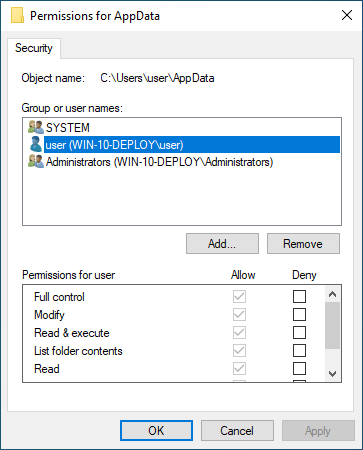
Task: Click the Allow column header
Action: 243,275
